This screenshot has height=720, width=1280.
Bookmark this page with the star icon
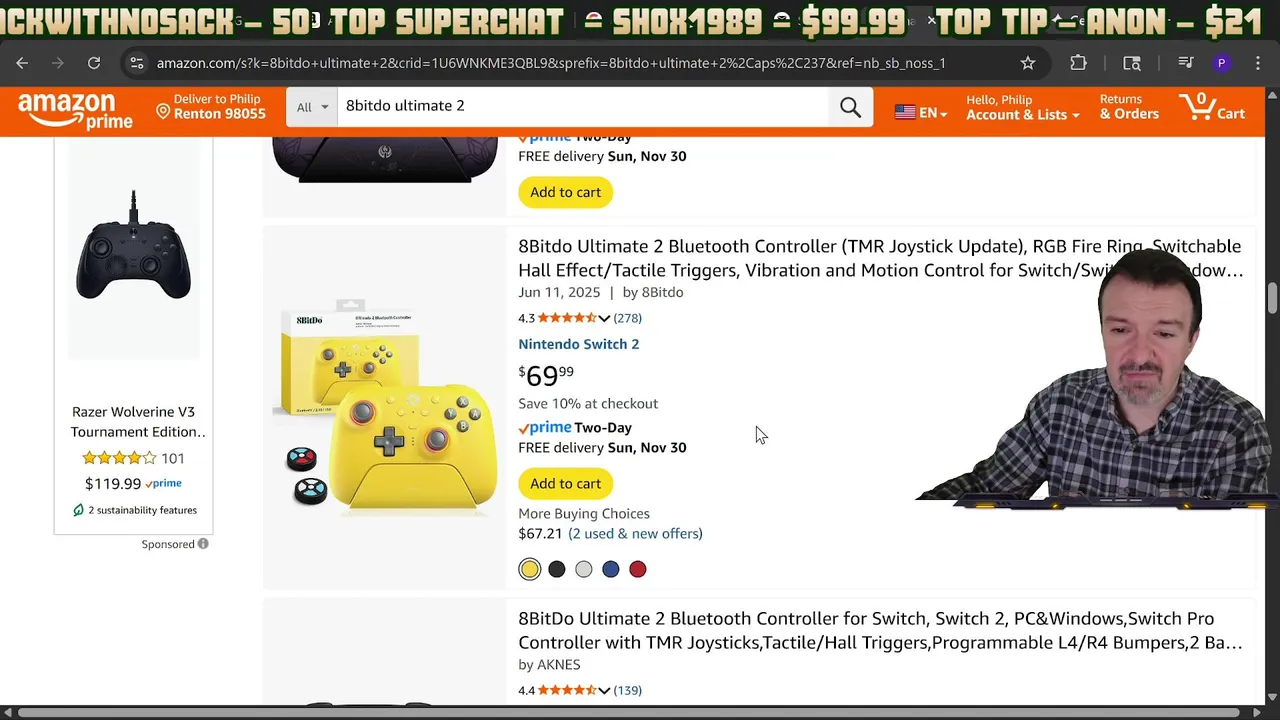(x=1028, y=63)
